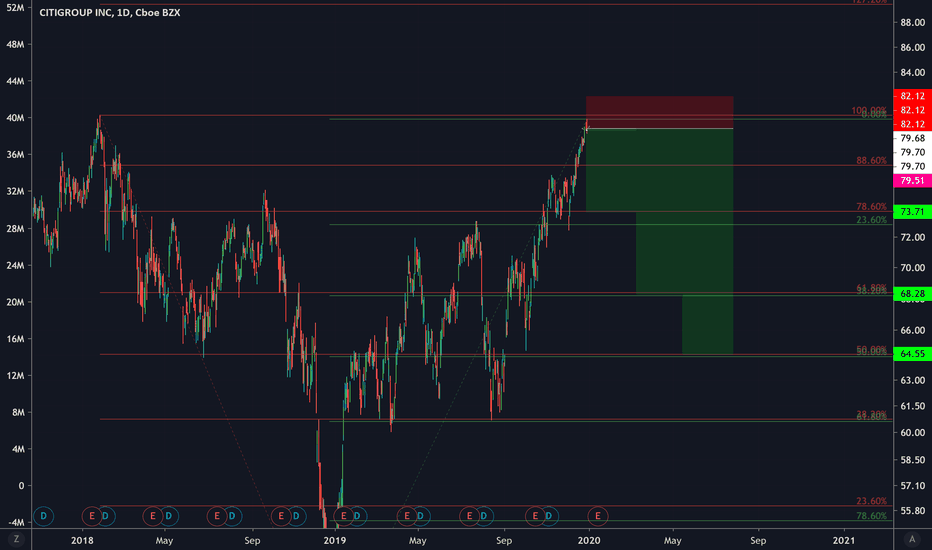Open the November 2018 dividend D marker
The width and height of the screenshot is (932, 550).
pyautogui.click(x=296, y=516)
